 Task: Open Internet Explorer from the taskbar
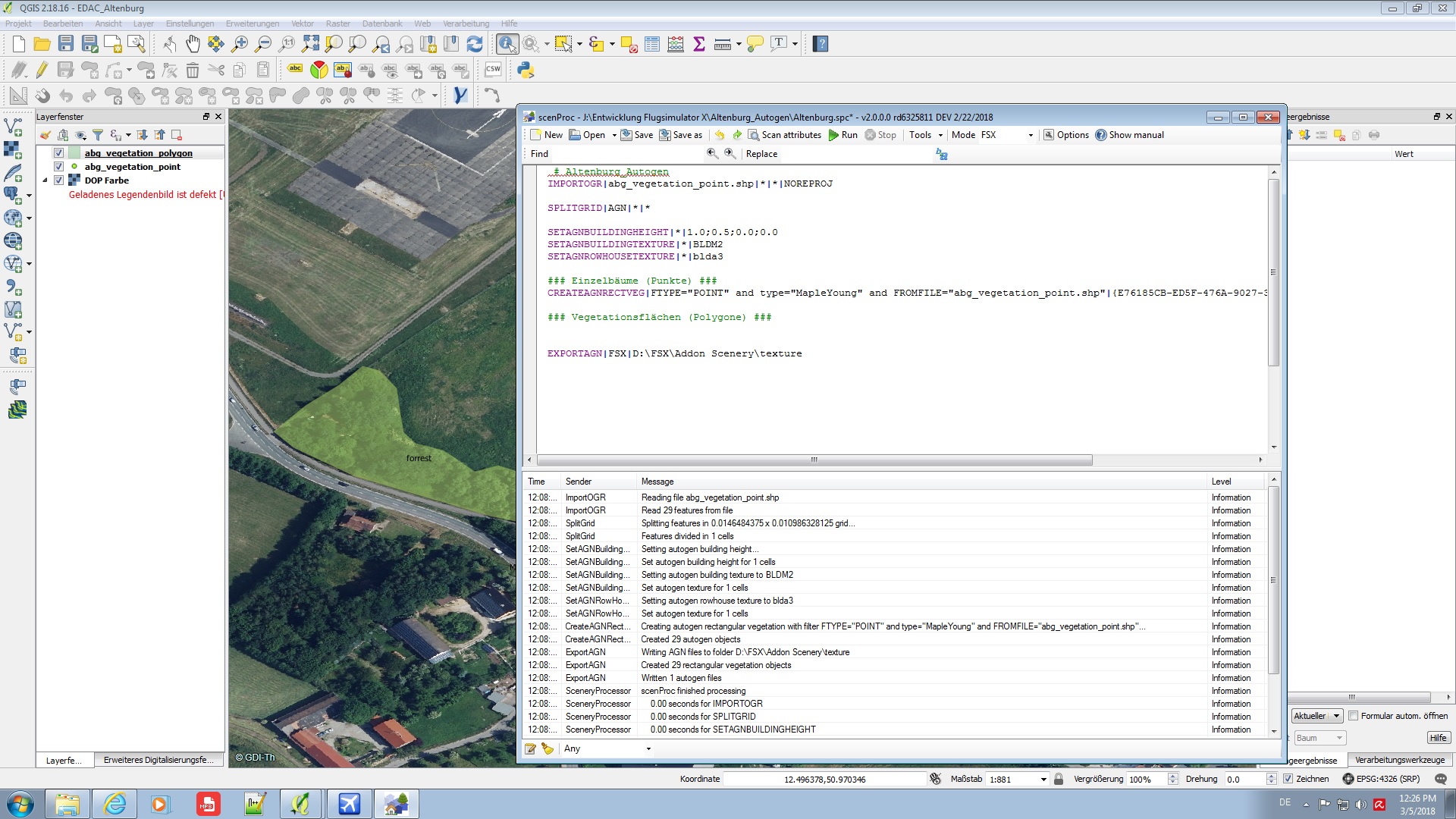point(115,804)
